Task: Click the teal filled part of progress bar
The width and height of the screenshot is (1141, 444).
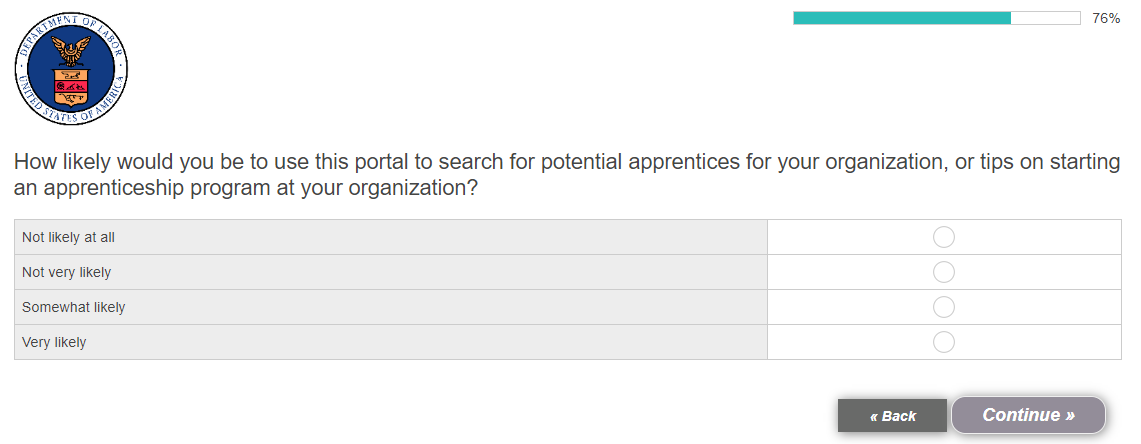Action: (x=901, y=18)
